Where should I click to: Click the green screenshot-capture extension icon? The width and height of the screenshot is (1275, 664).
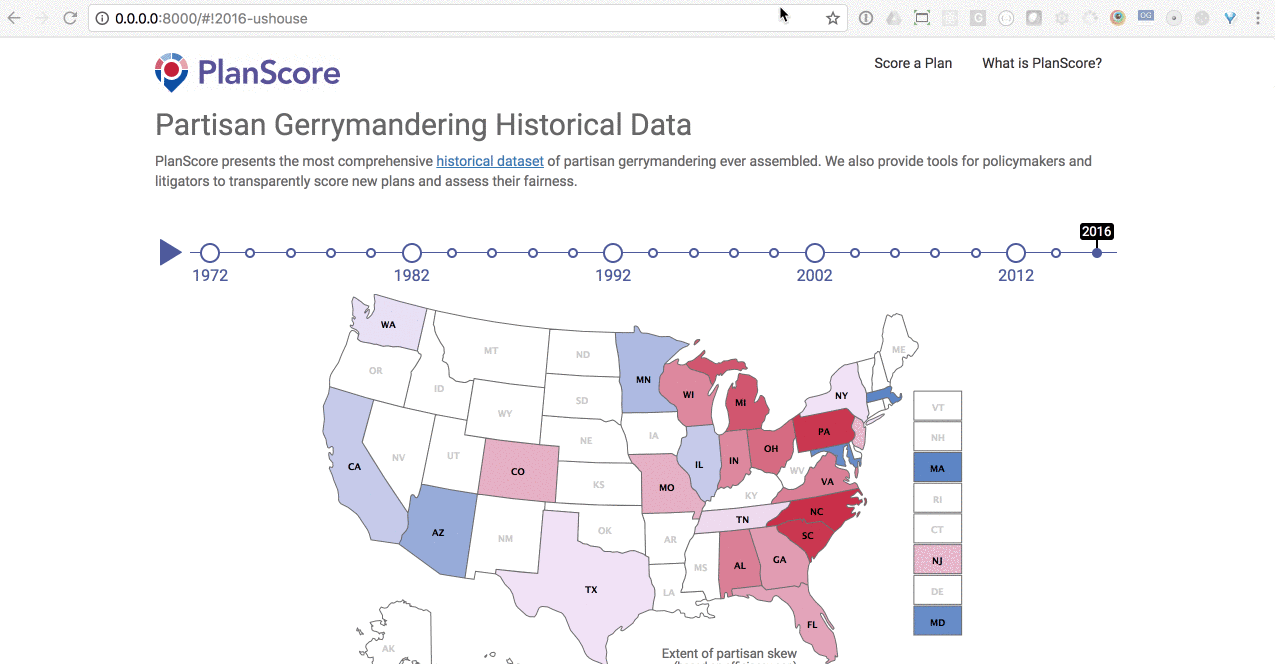point(922,17)
